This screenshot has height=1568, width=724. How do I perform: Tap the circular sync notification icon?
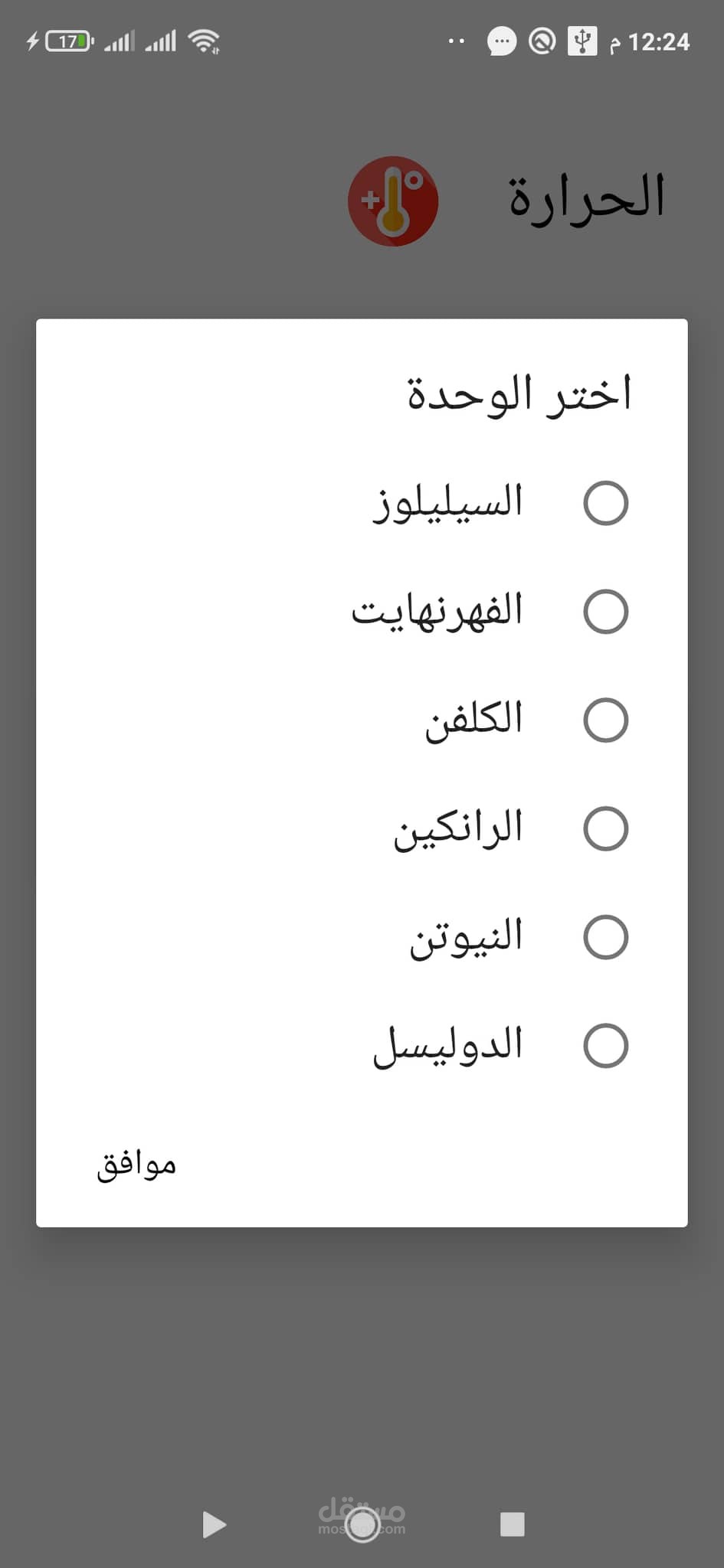coord(542,41)
